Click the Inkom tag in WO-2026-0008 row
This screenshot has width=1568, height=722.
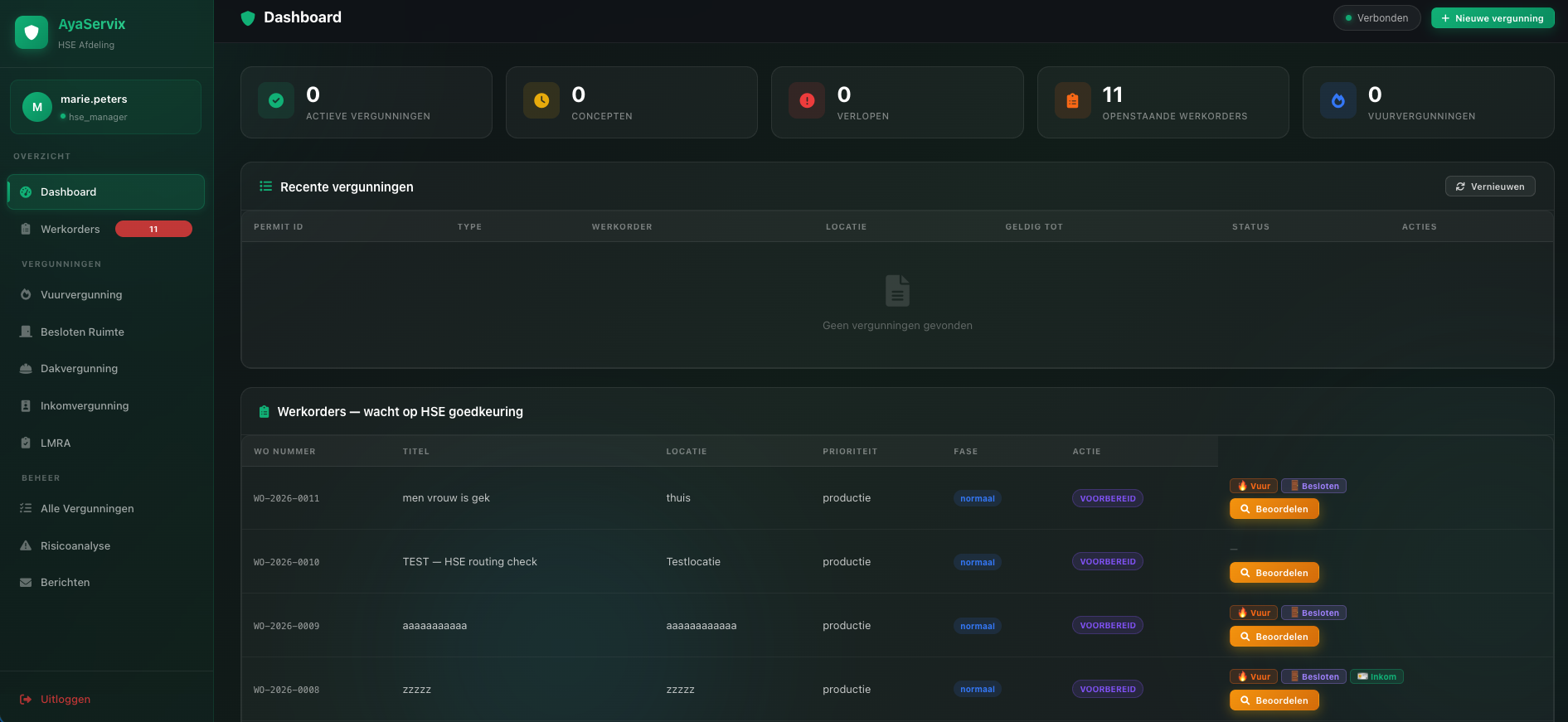(1376, 677)
